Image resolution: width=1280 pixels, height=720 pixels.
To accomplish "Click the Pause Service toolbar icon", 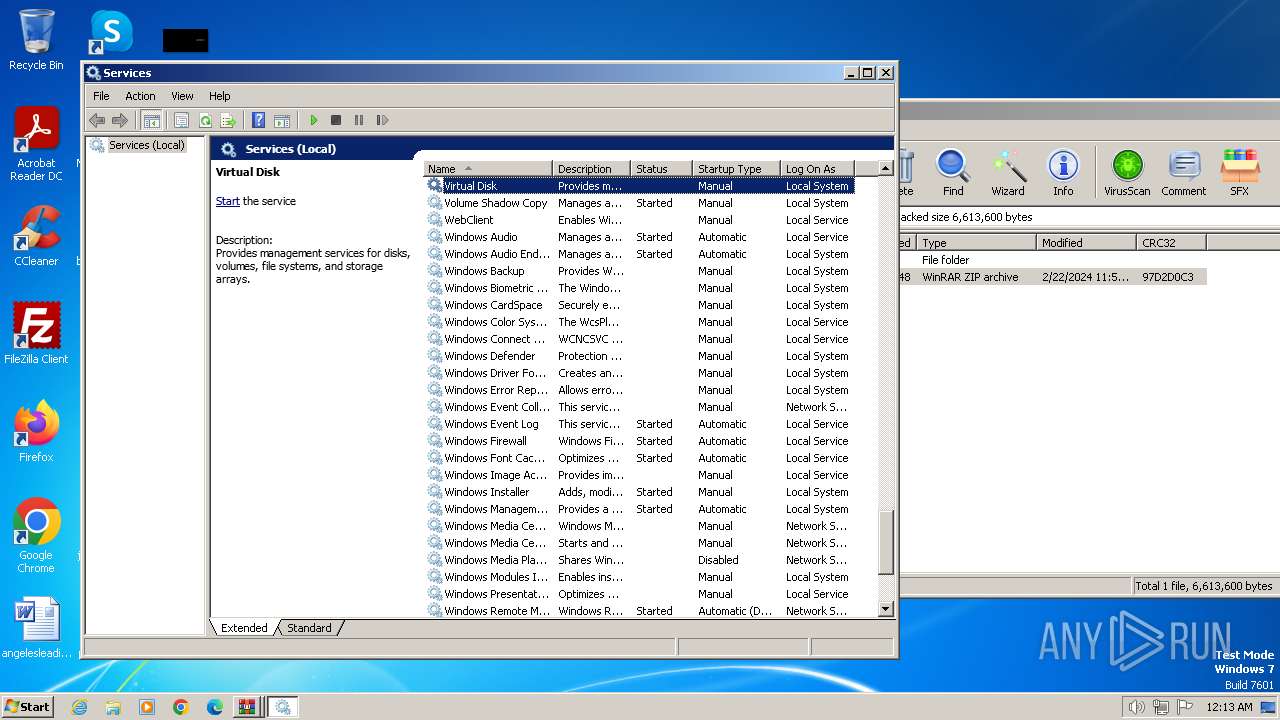I will coord(359,120).
